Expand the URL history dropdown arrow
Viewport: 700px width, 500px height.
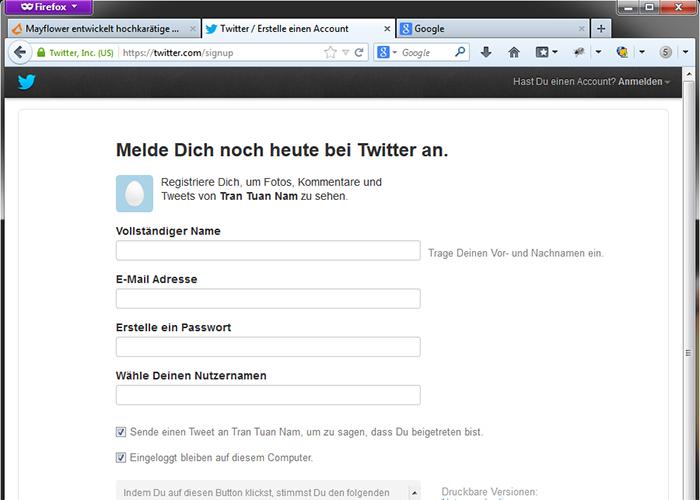pos(345,53)
